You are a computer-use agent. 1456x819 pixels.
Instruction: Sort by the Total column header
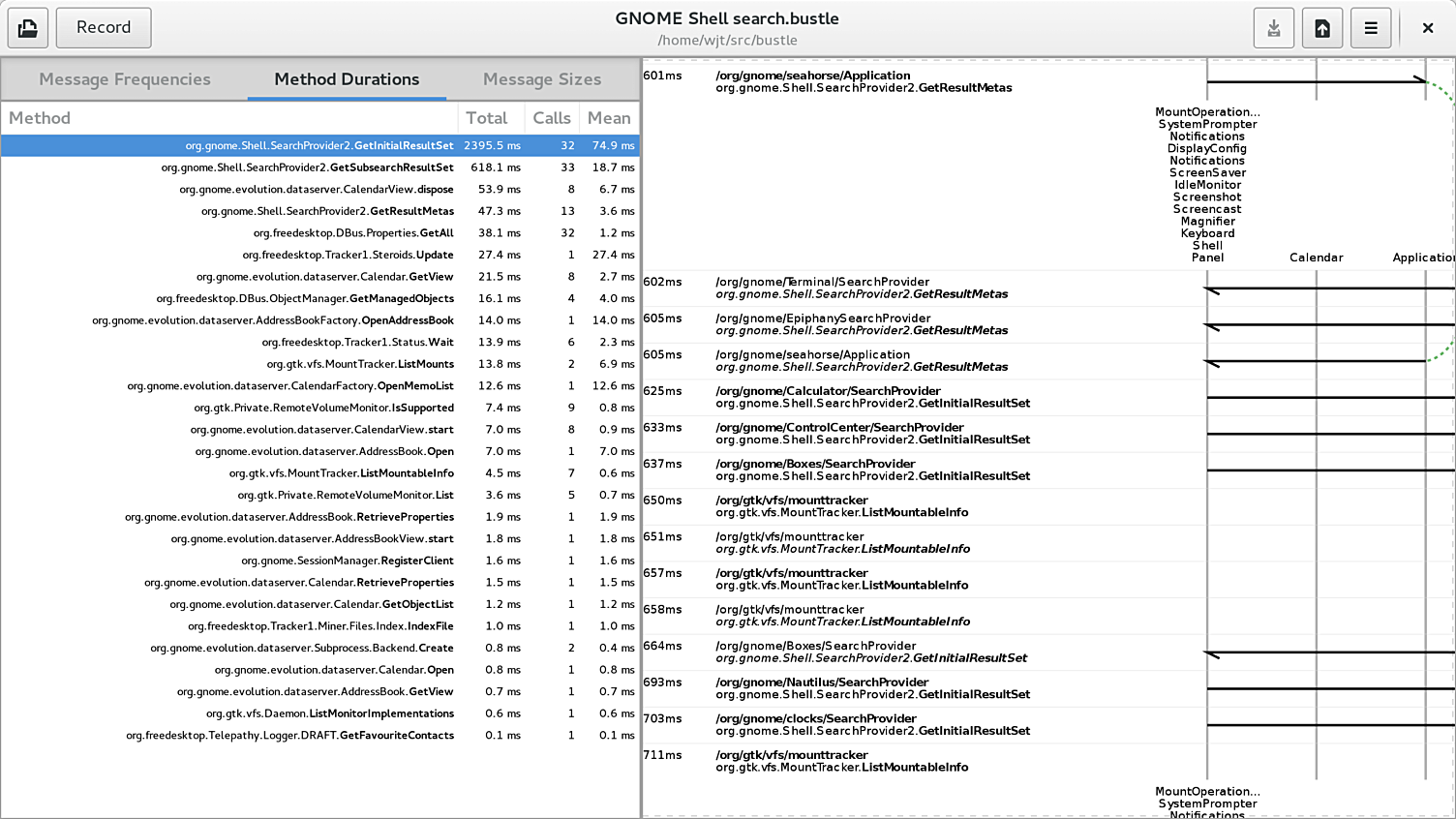coord(487,118)
